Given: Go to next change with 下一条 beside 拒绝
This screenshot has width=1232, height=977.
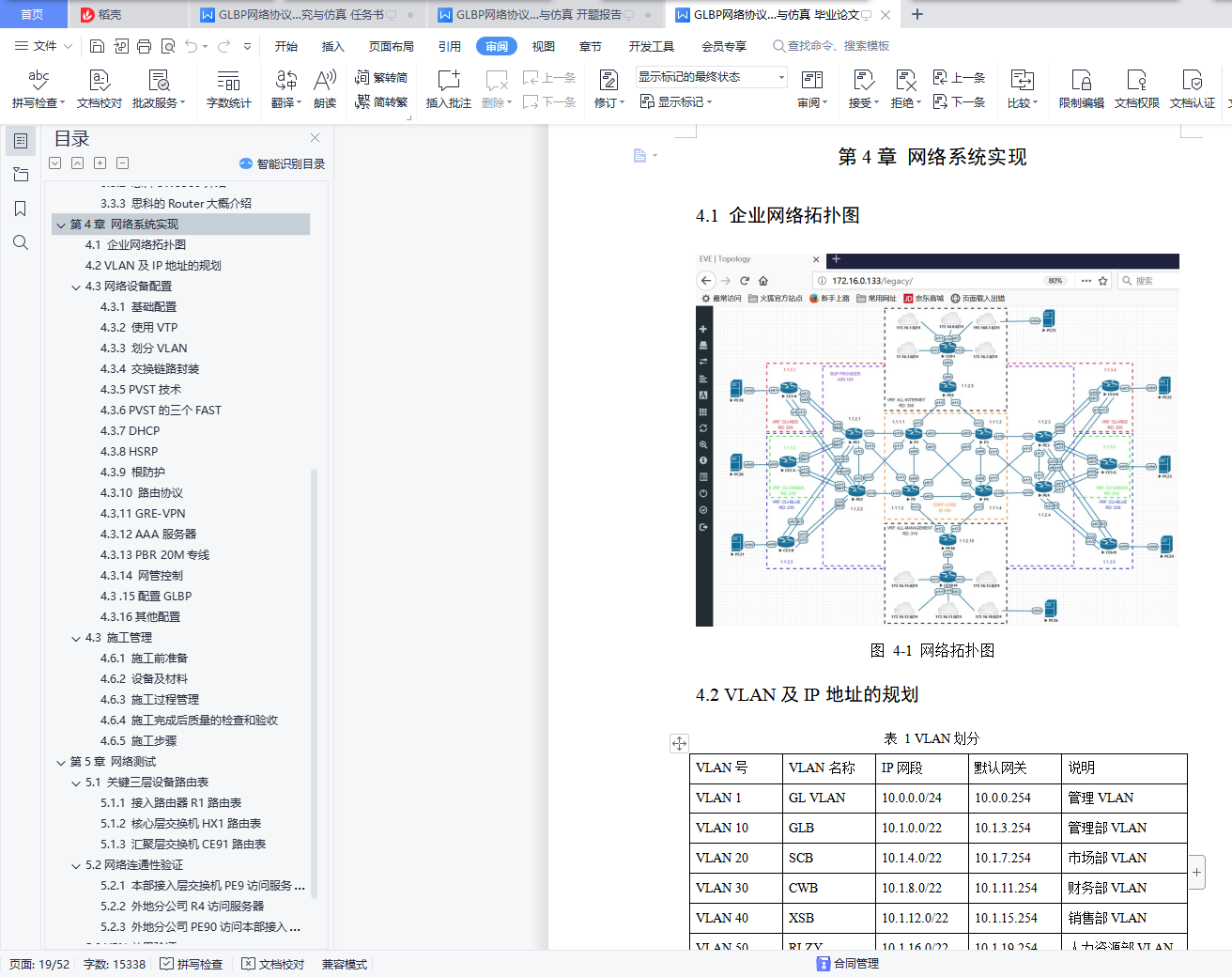Looking at the screenshot, I should [x=960, y=101].
